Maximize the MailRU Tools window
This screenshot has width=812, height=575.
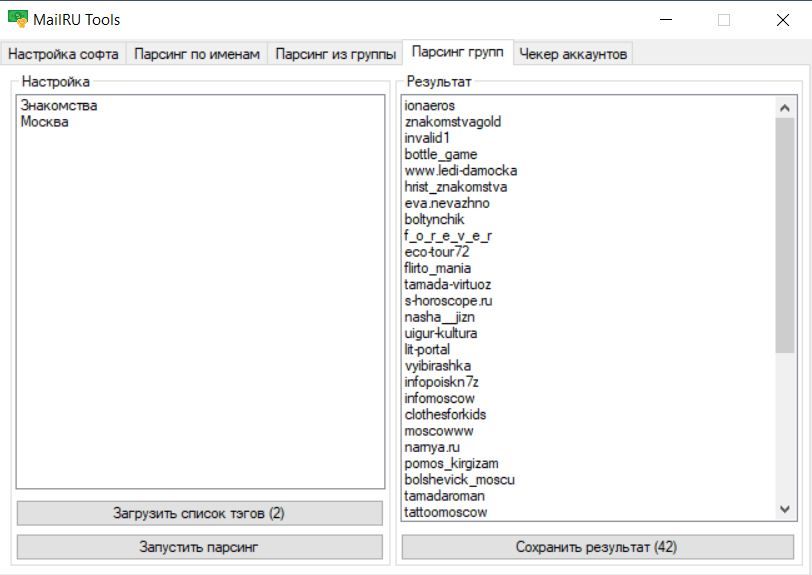point(724,20)
